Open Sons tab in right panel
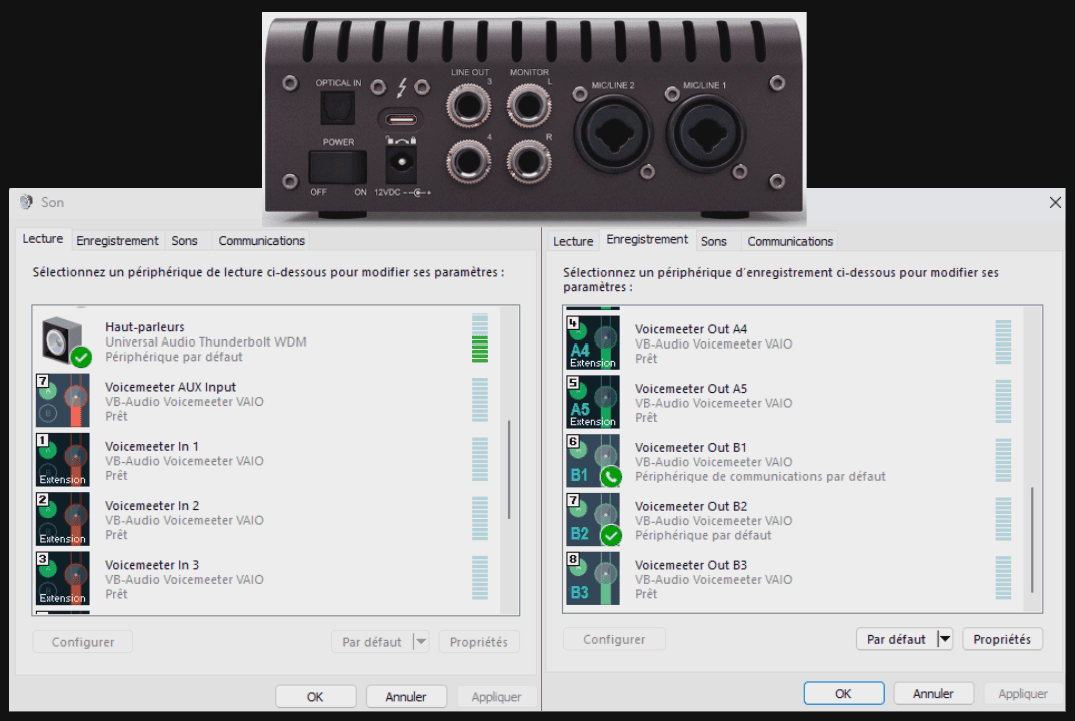The image size is (1075, 721). click(714, 241)
